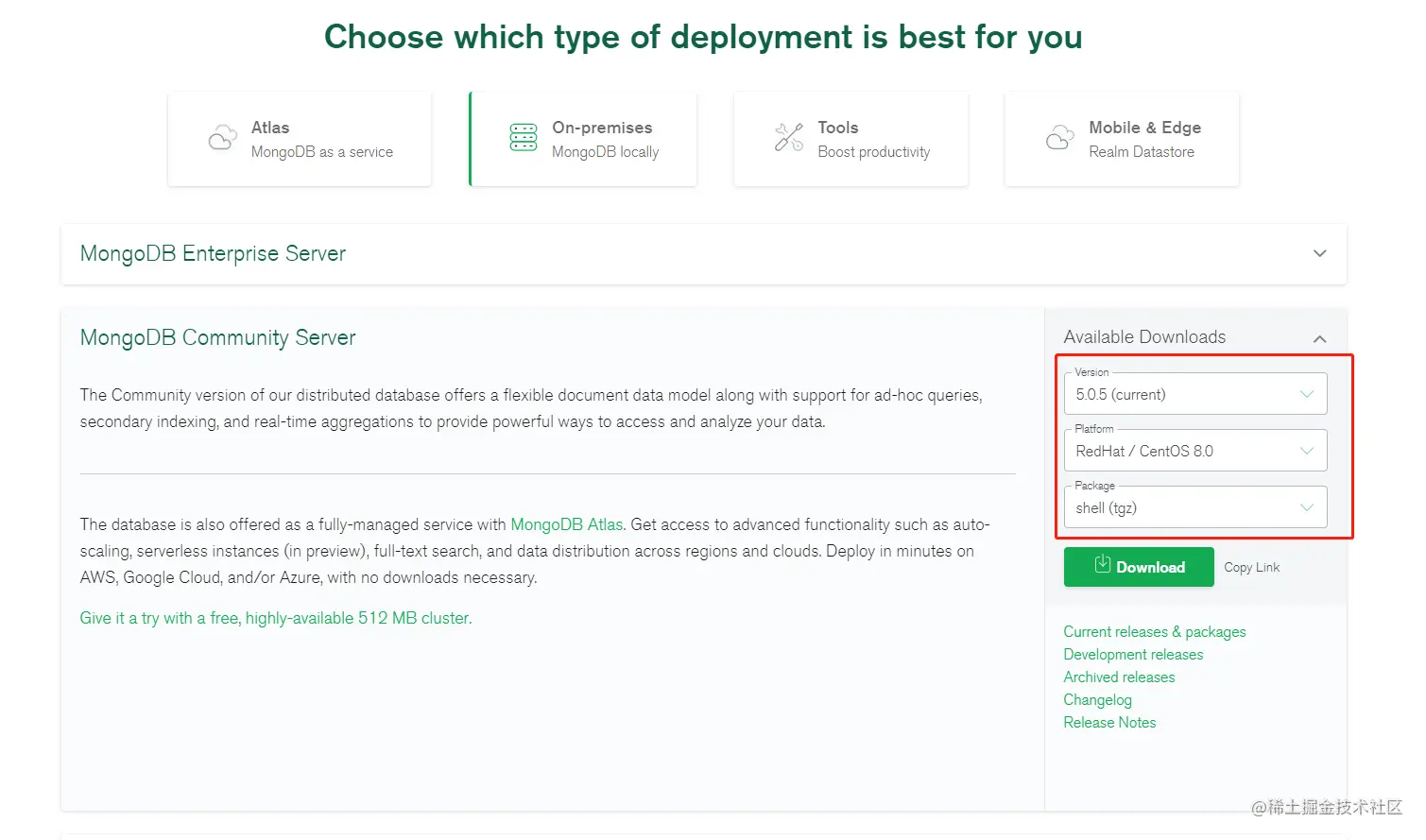Open the Package dropdown showing shell (tgz)
The width and height of the screenshot is (1426, 840).
(x=1194, y=508)
